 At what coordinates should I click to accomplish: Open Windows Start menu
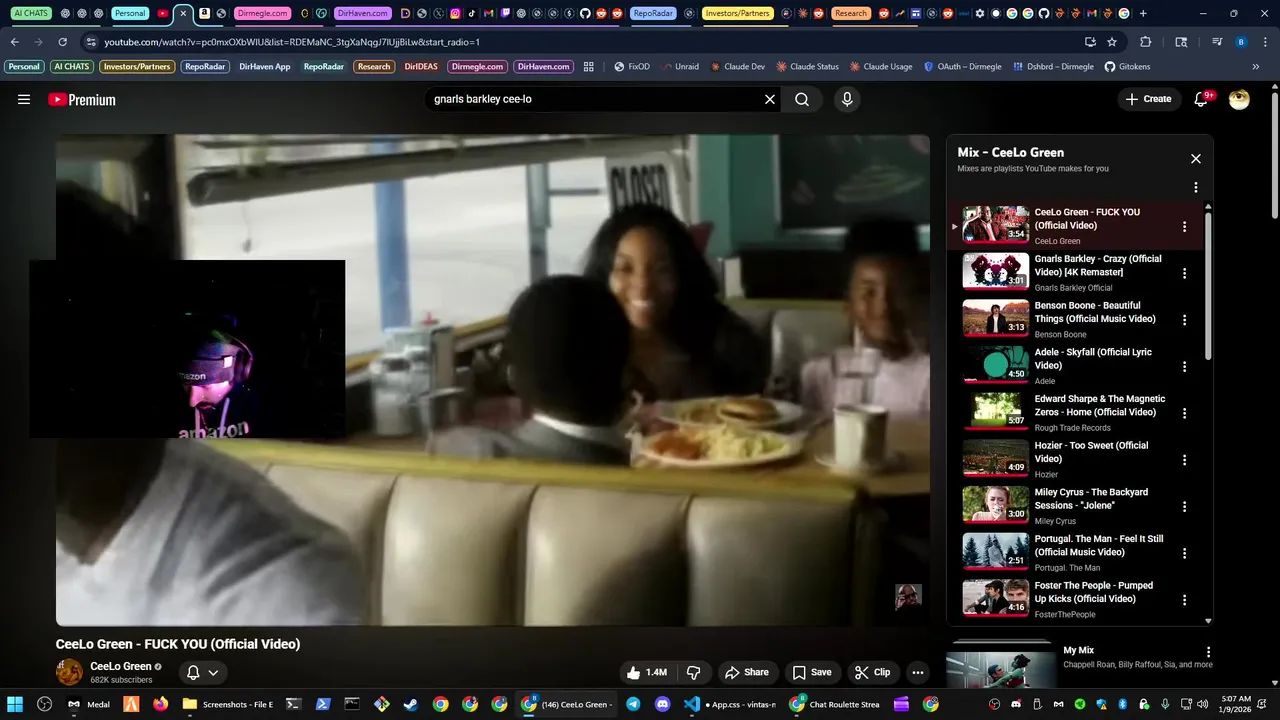[x=15, y=704]
